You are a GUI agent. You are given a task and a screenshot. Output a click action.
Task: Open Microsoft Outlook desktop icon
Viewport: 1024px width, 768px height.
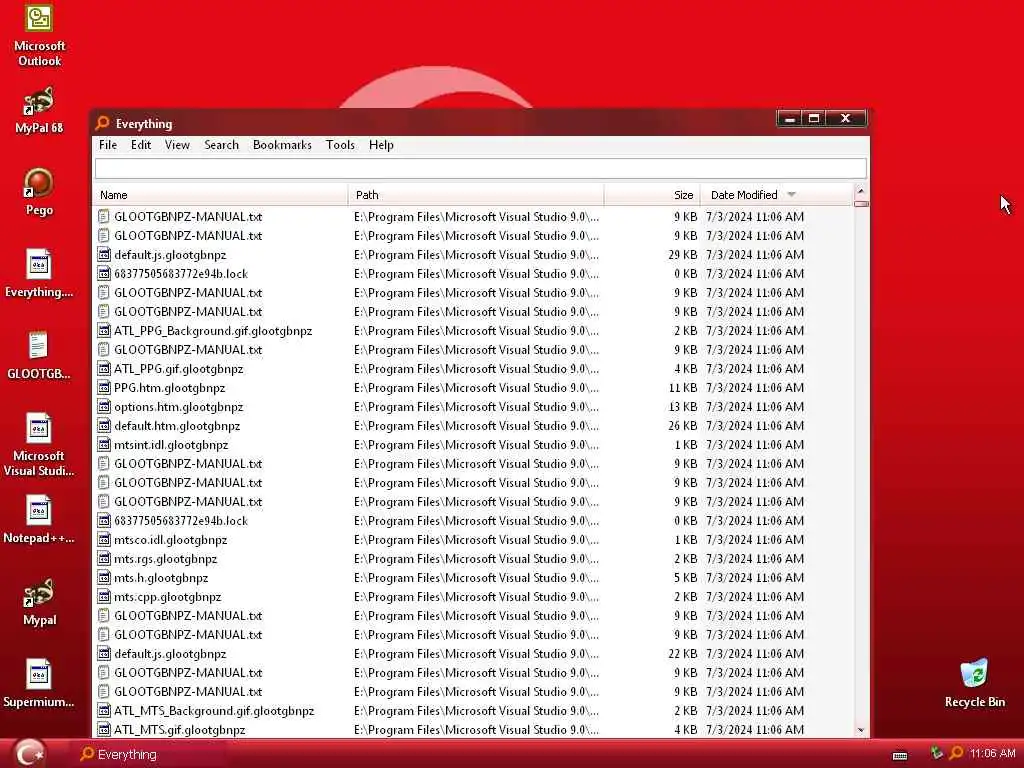click(39, 35)
